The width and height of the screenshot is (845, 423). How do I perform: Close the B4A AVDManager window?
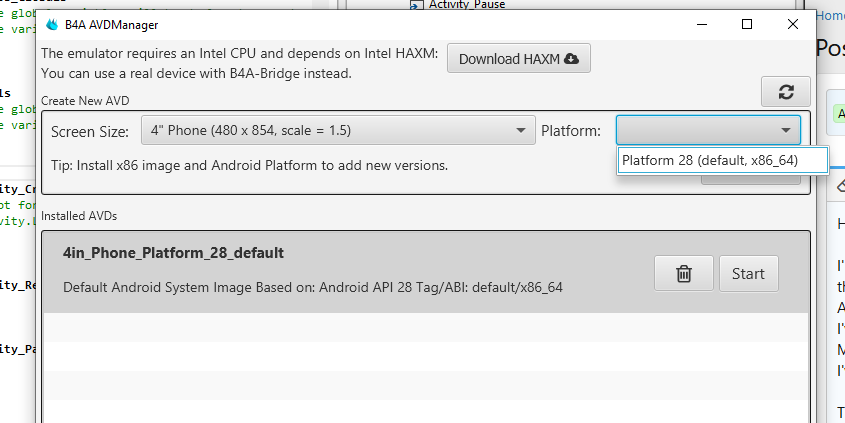(x=792, y=24)
